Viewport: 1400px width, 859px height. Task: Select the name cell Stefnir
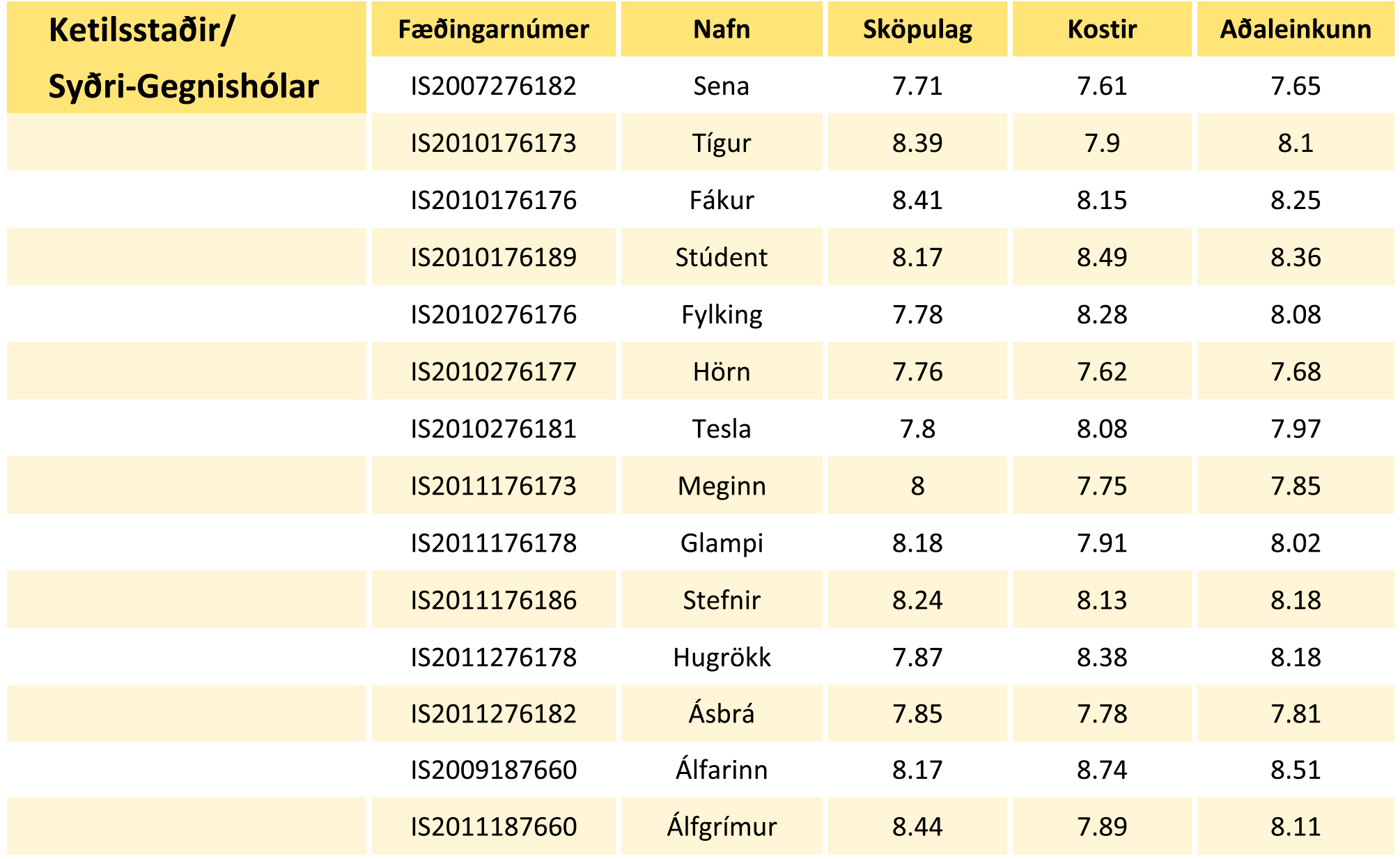pyautogui.click(x=722, y=601)
